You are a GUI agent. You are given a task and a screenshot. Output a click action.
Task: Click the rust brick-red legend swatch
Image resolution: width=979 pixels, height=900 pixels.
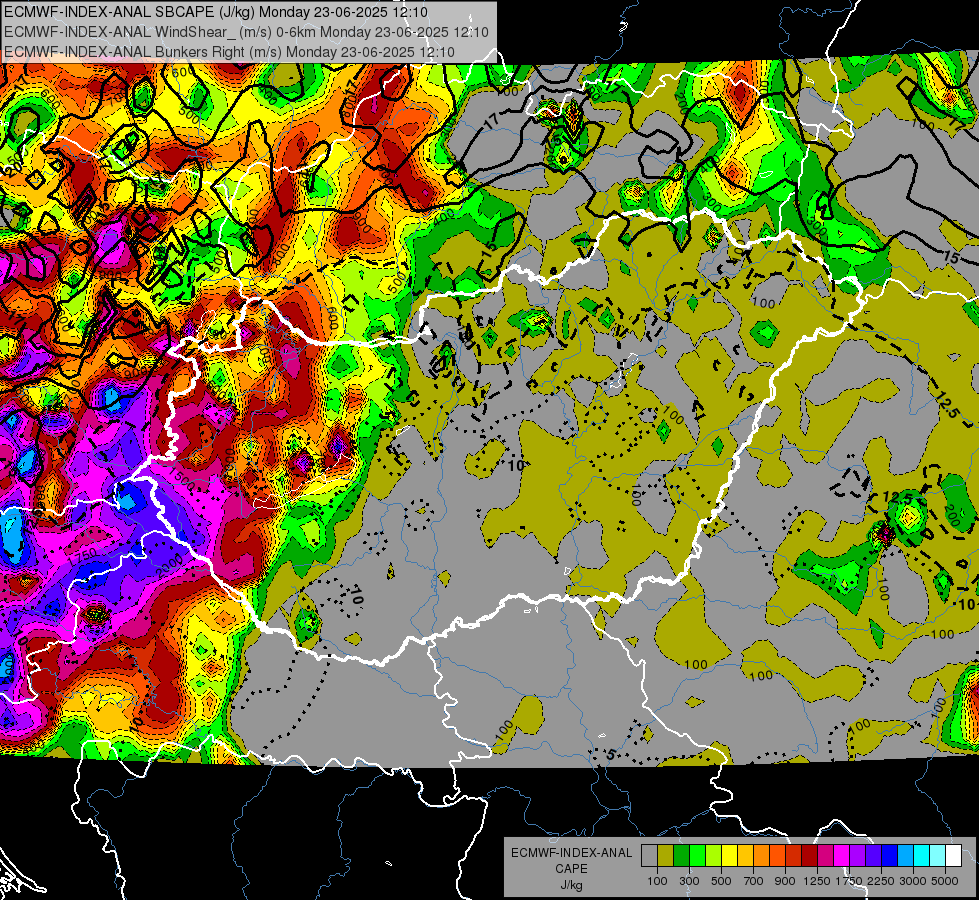tap(794, 856)
